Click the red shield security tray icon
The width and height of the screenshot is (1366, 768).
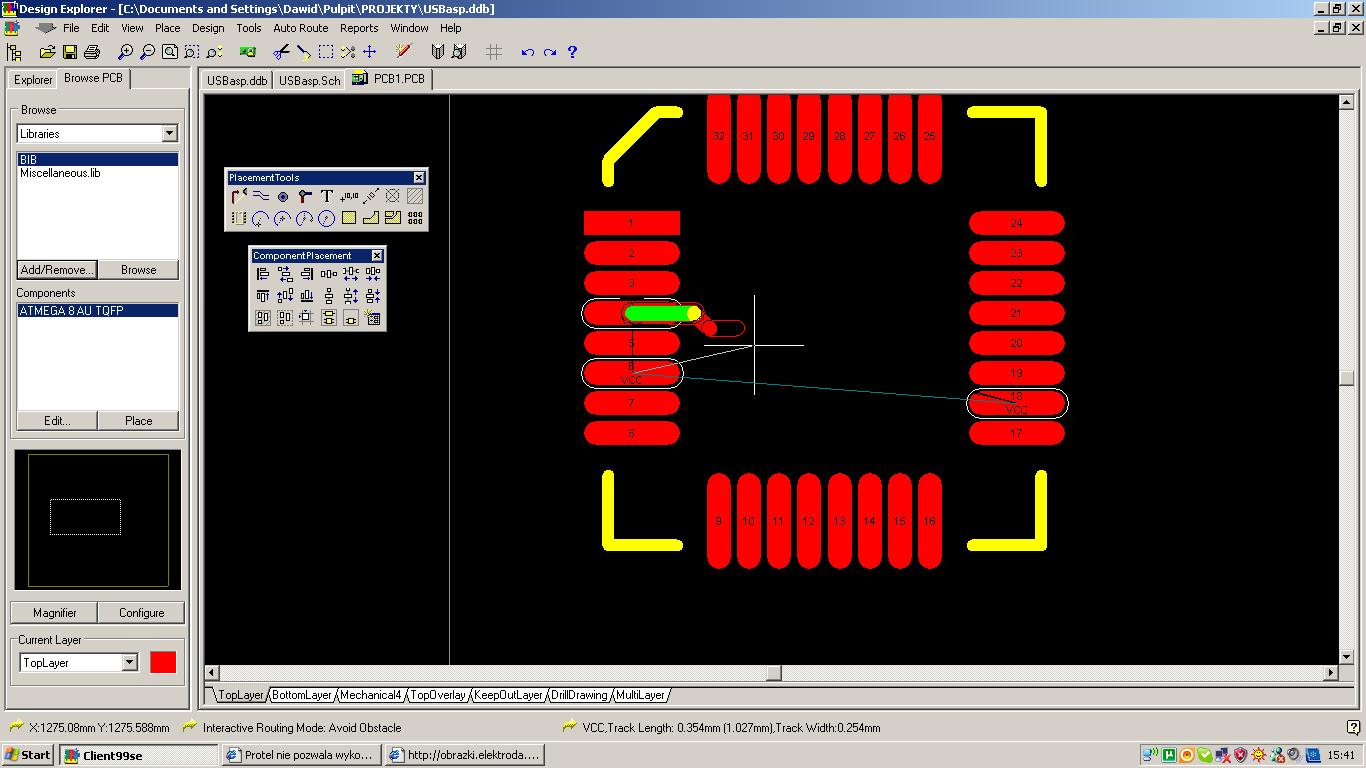pyautogui.click(x=1240, y=755)
